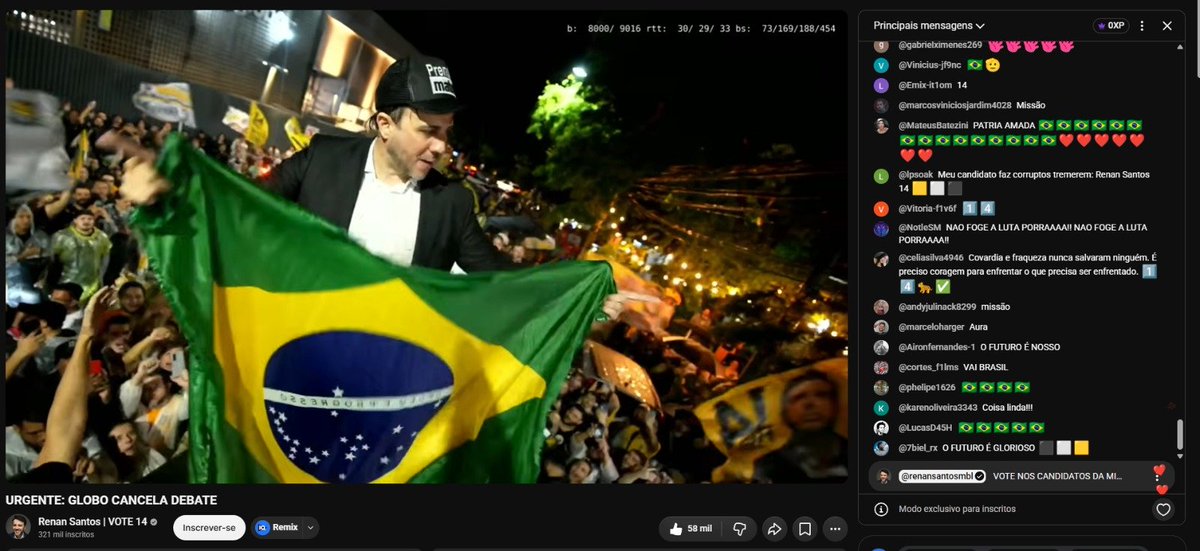Click message PATRIA AMADA
This screenshot has height=551, width=1200.
(1004, 125)
